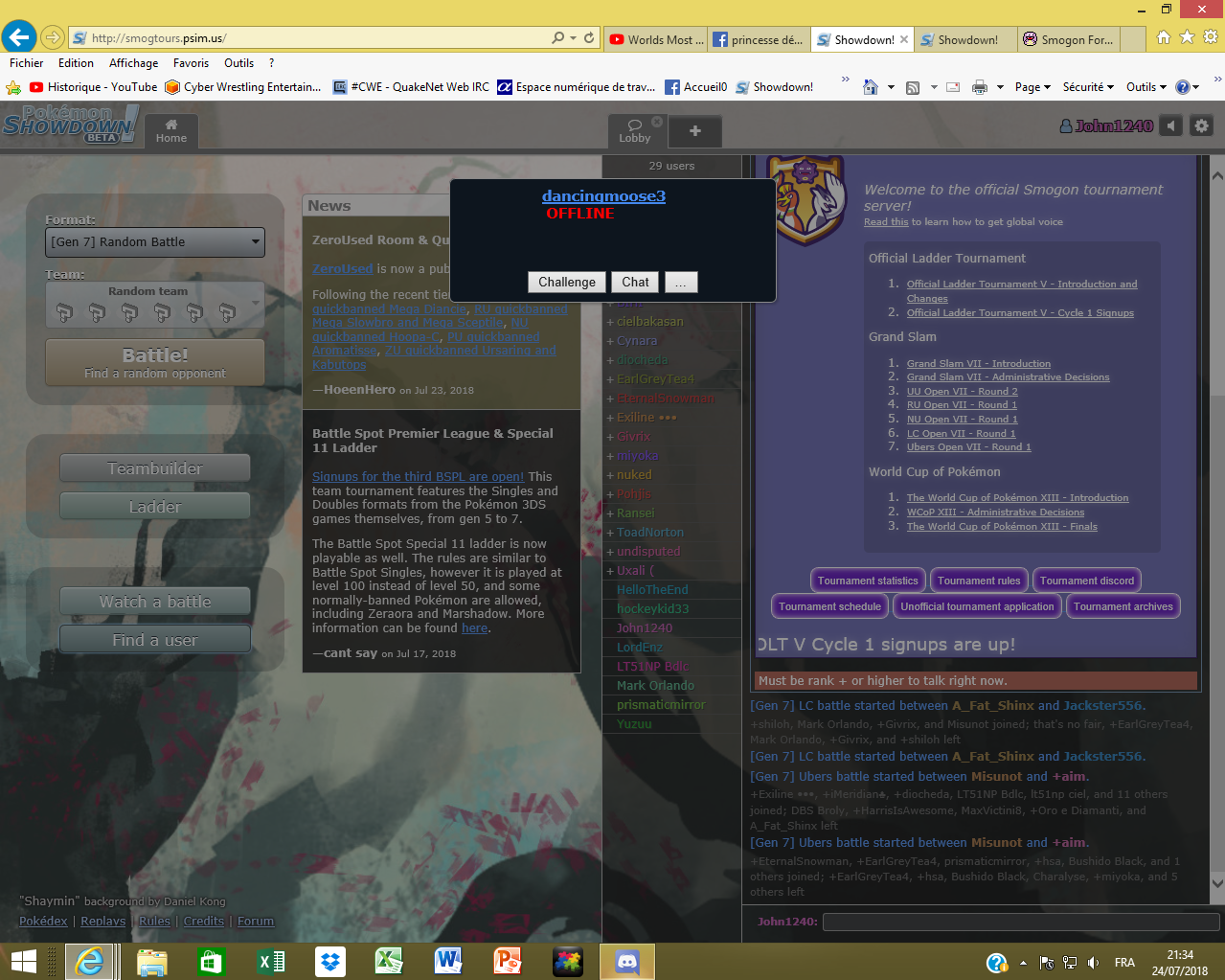Click the add to favorites bar star icon
This screenshot has width=1225, height=980.
[x=13, y=87]
